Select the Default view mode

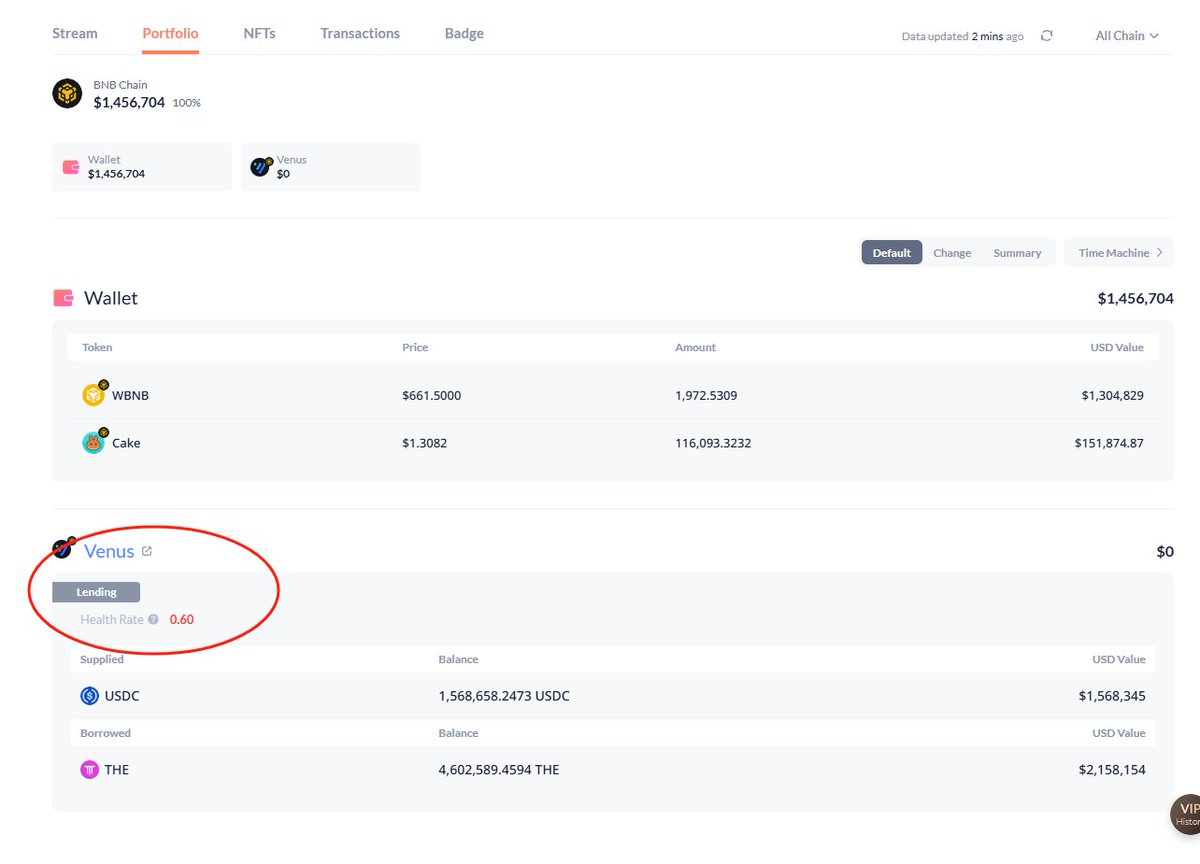coord(892,253)
